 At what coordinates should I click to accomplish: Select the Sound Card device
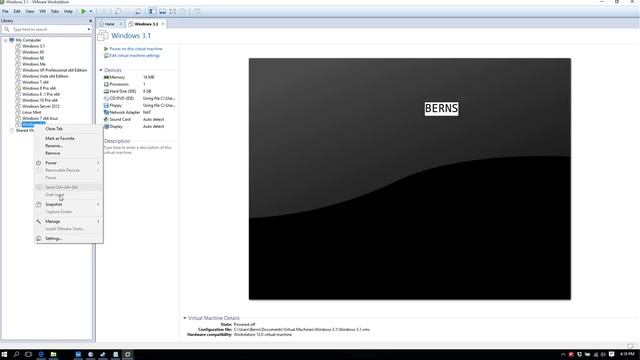click(x=139, y=119)
